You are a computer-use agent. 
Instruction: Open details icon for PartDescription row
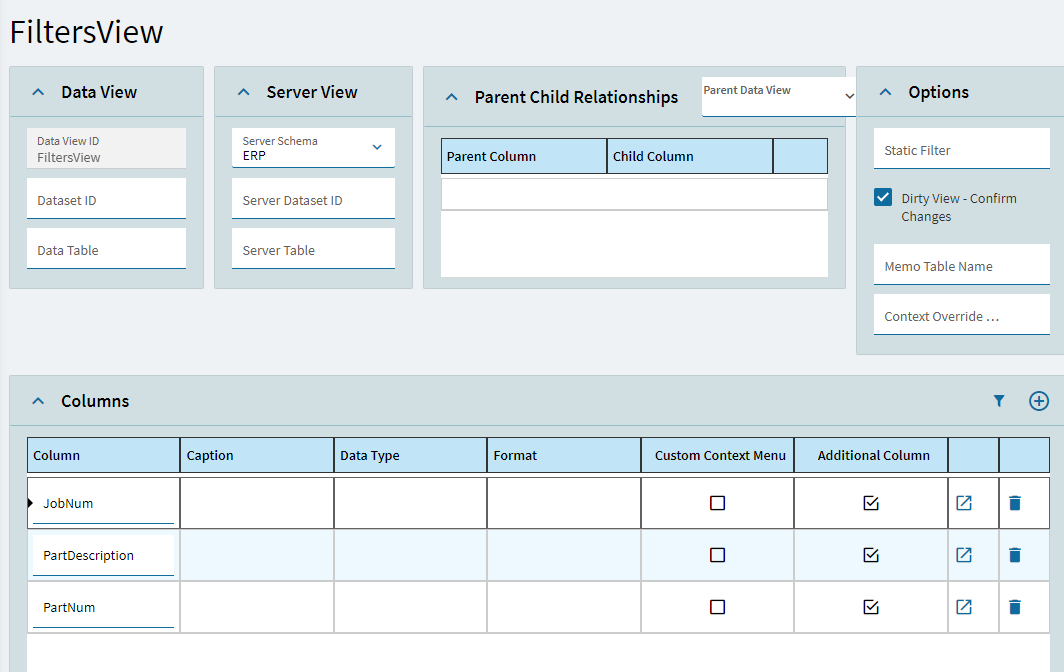(x=964, y=555)
